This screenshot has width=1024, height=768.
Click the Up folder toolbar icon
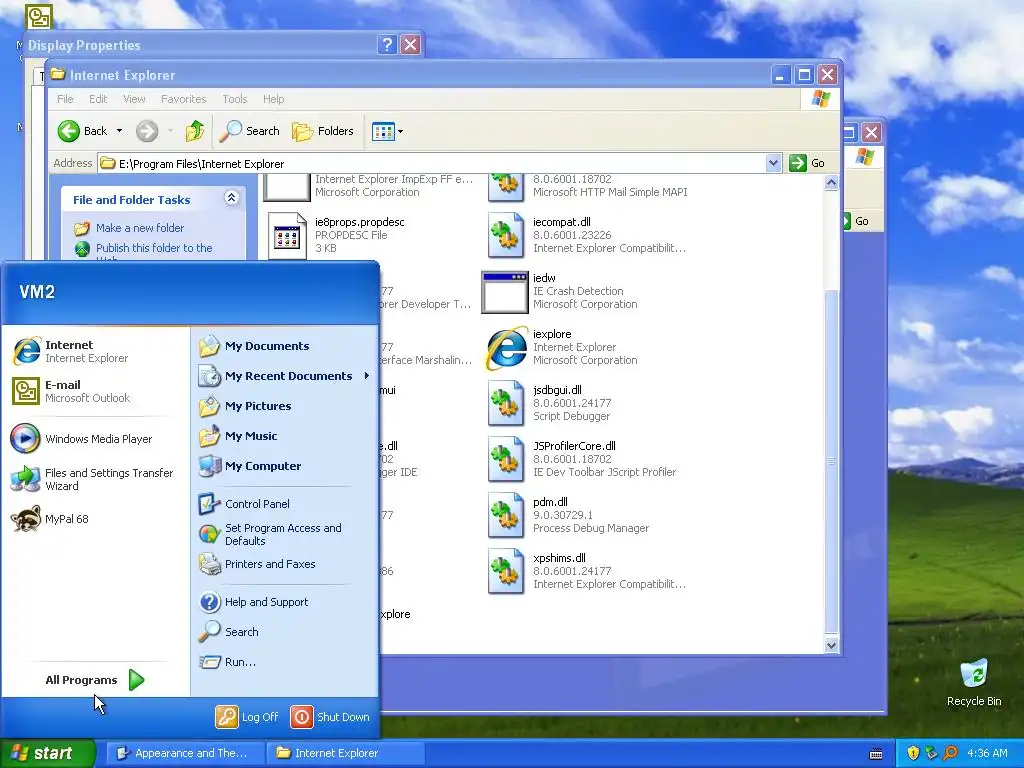(195, 131)
